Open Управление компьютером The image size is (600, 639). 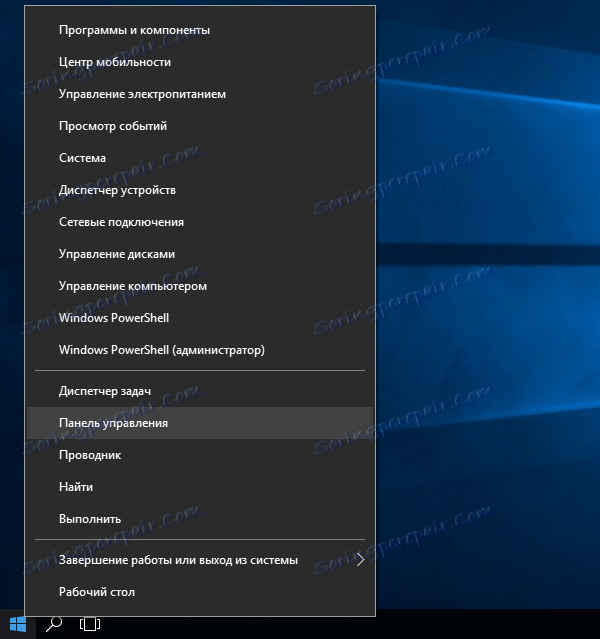tap(200, 286)
